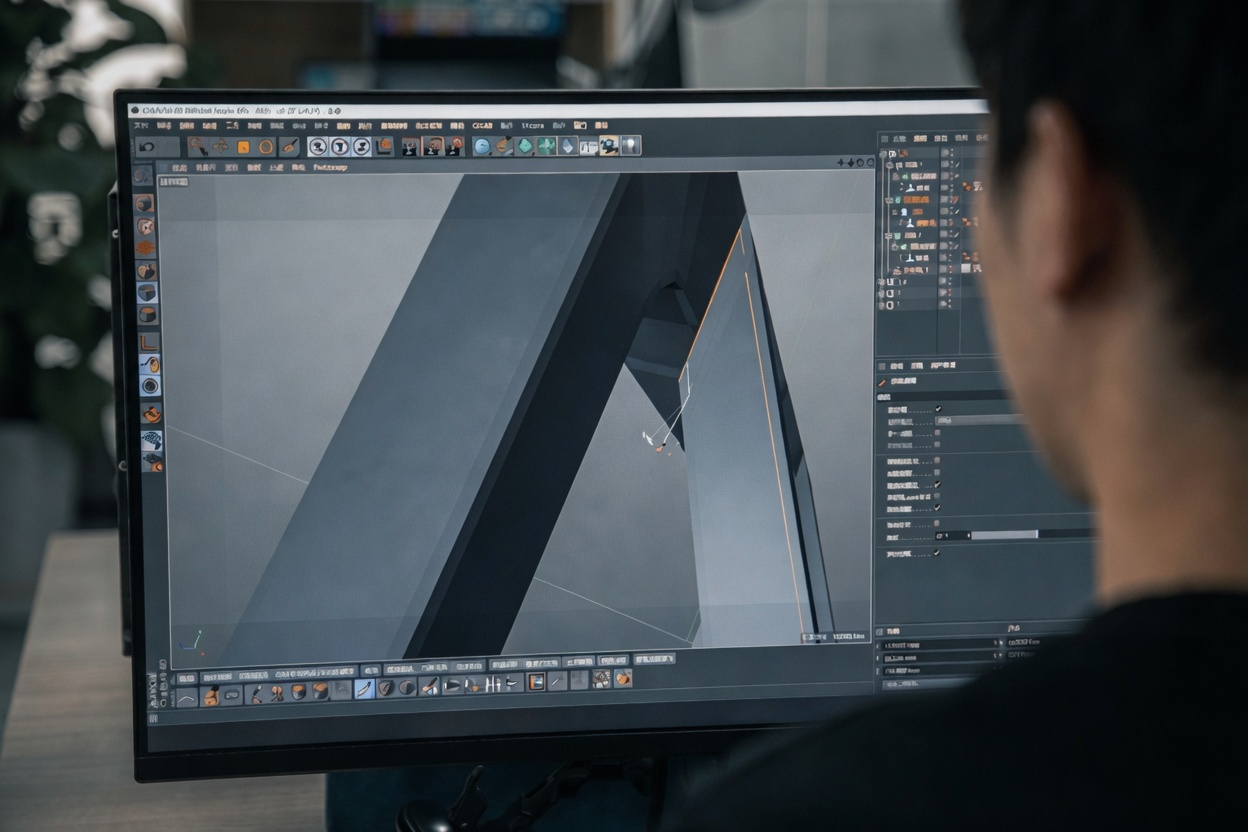Click the L-shaped axis icon in left toolbar
The width and height of the screenshot is (1248, 832).
pos(149,342)
